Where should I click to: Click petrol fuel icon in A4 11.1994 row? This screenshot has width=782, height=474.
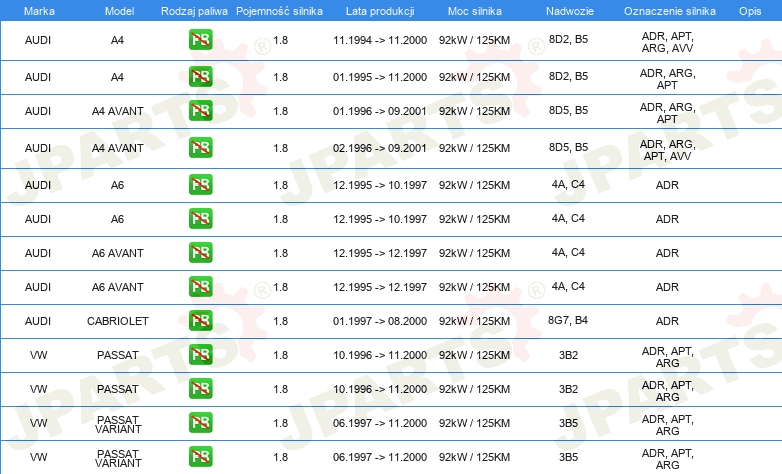click(x=200, y=40)
